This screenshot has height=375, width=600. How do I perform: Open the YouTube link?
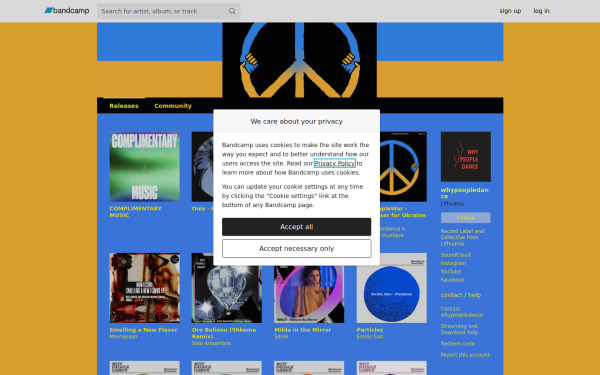[x=451, y=272]
